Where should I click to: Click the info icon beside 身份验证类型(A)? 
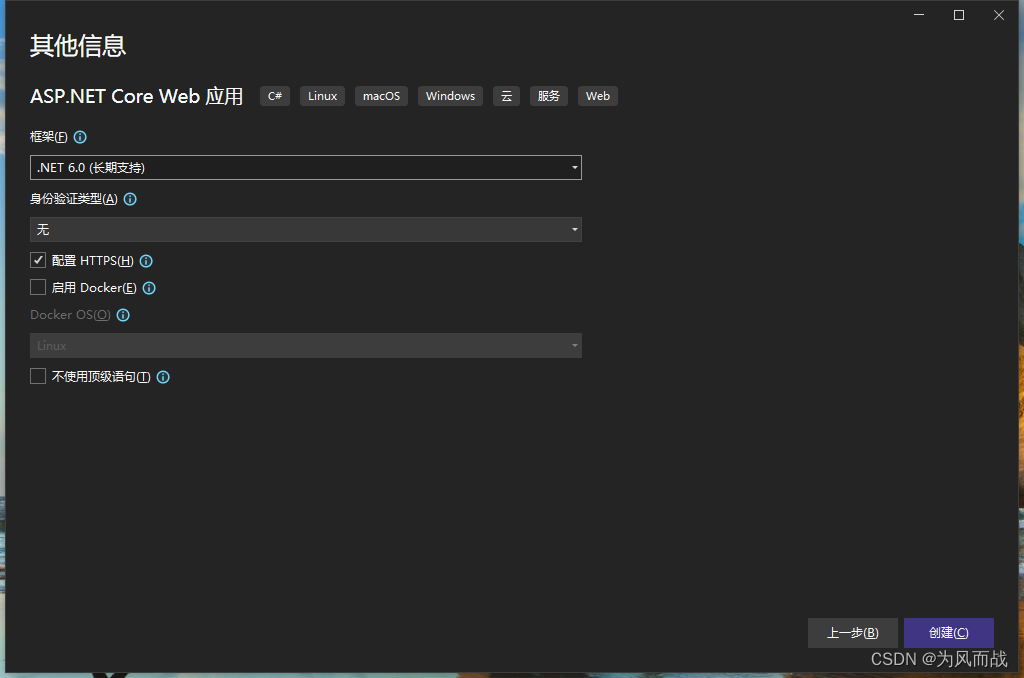click(x=129, y=199)
